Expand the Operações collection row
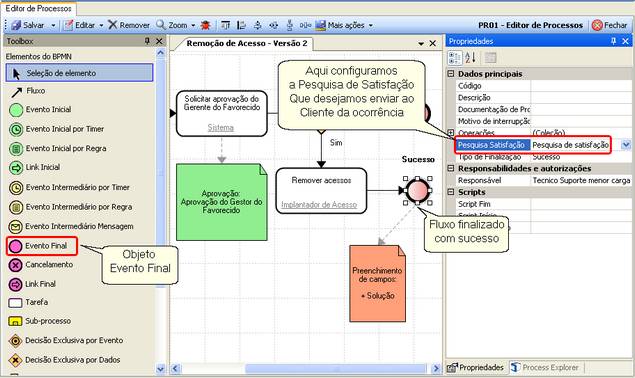635x378 pixels. click(x=451, y=132)
